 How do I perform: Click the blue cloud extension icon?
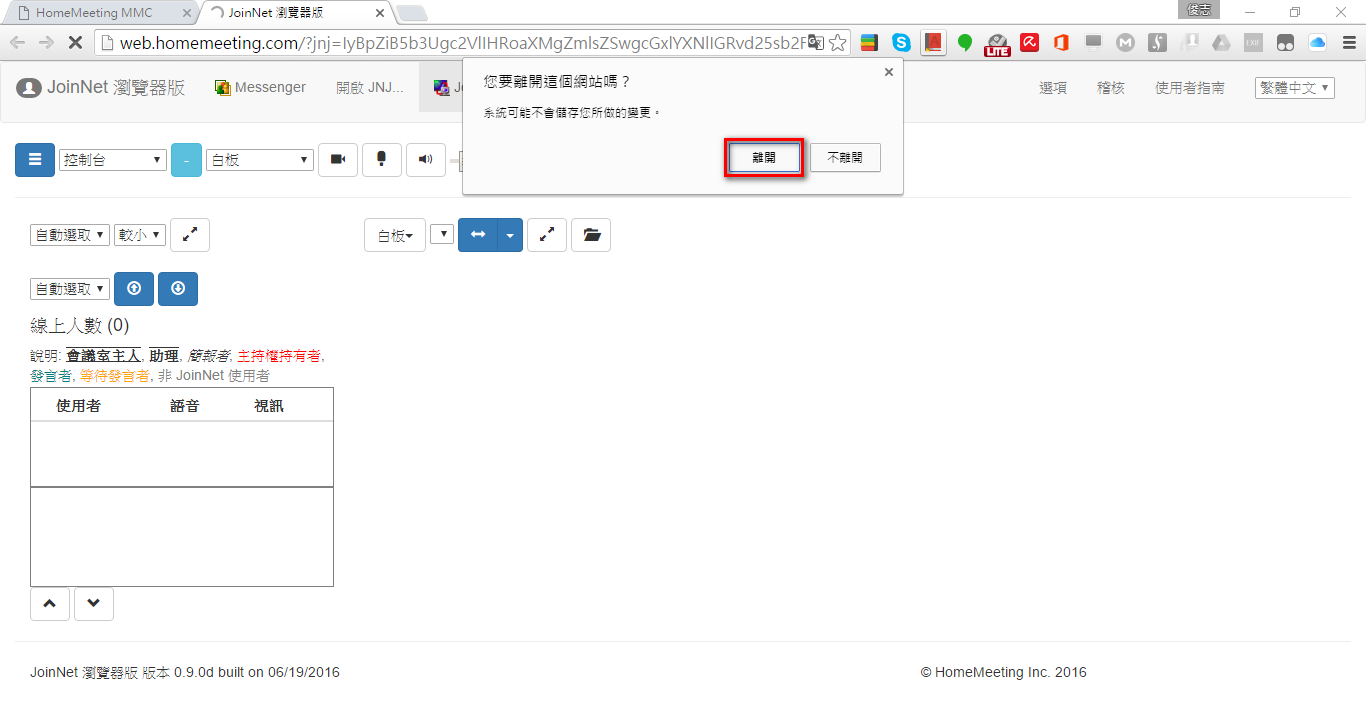click(1317, 42)
